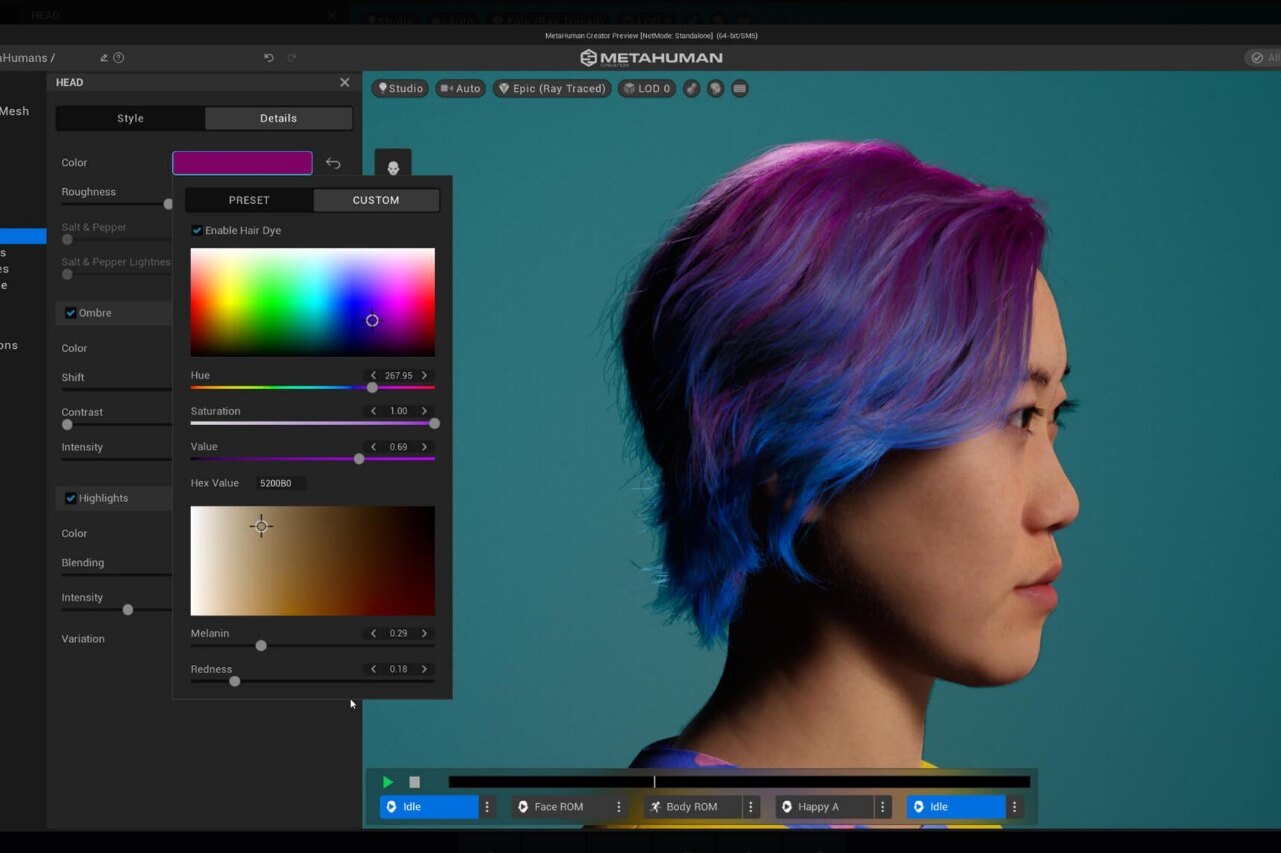Select the first Idle animation clip
Image resolution: width=1281 pixels, height=853 pixels.
429,807
